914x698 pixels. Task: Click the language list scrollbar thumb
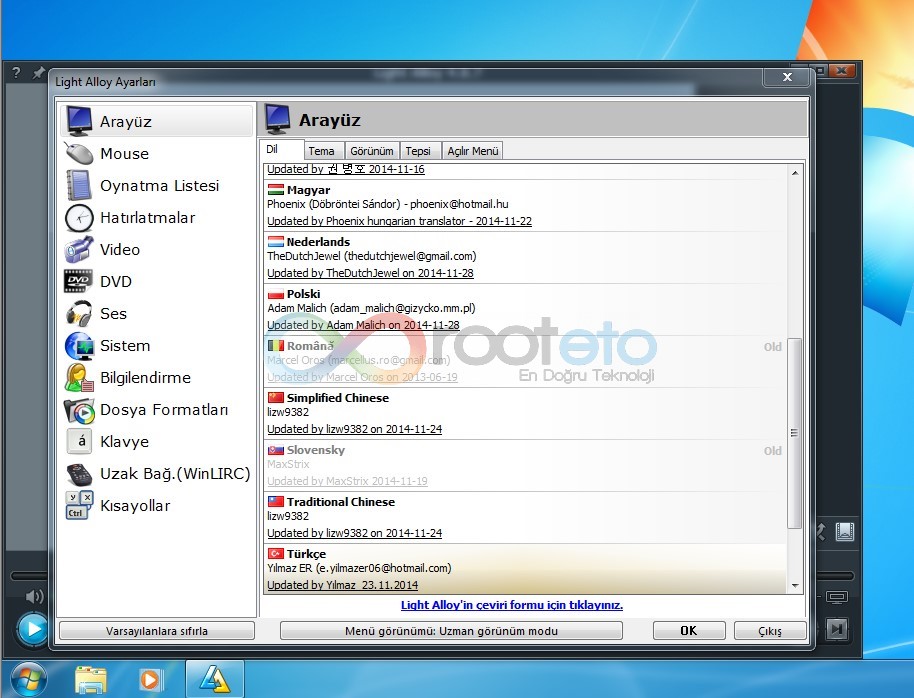(795, 433)
